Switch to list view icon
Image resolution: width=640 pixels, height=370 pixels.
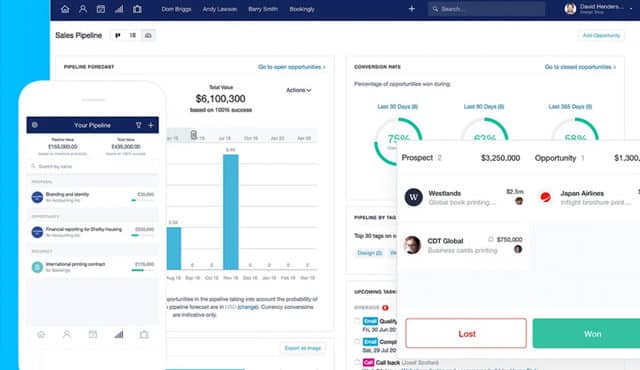click(x=133, y=35)
